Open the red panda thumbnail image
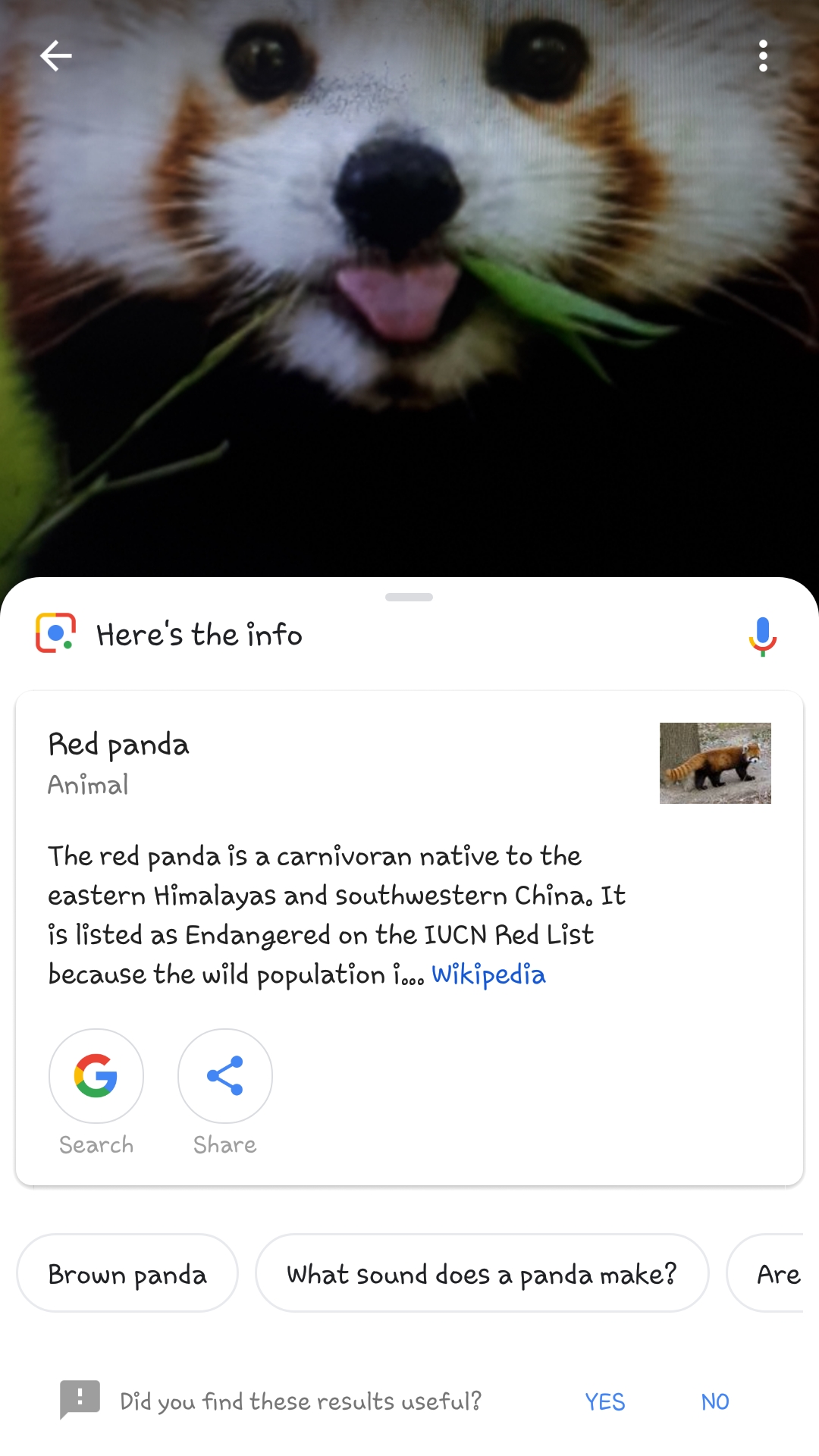The image size is (819, 1456). (x=715, y=763)
